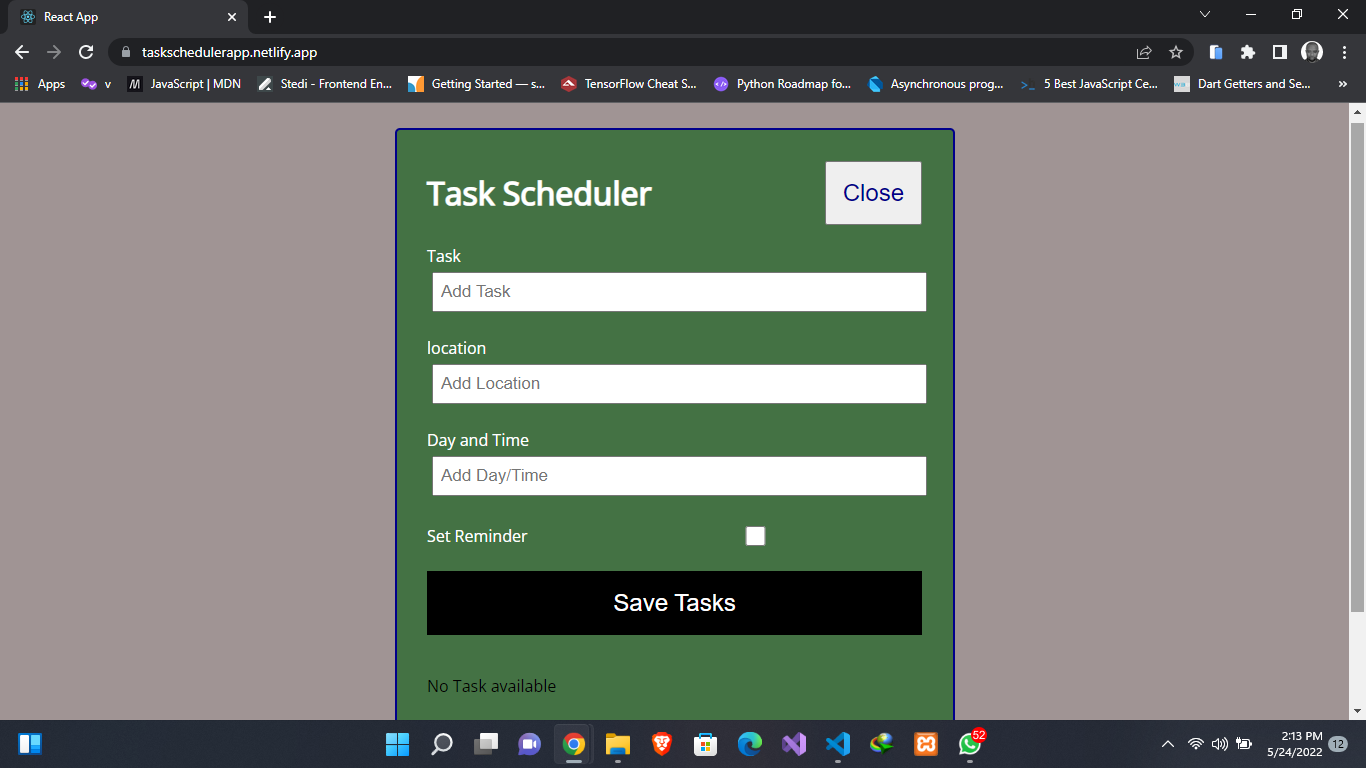Open the Chat icon in taskbar
The image size is (1366, 768).
[x=529, y=744]
